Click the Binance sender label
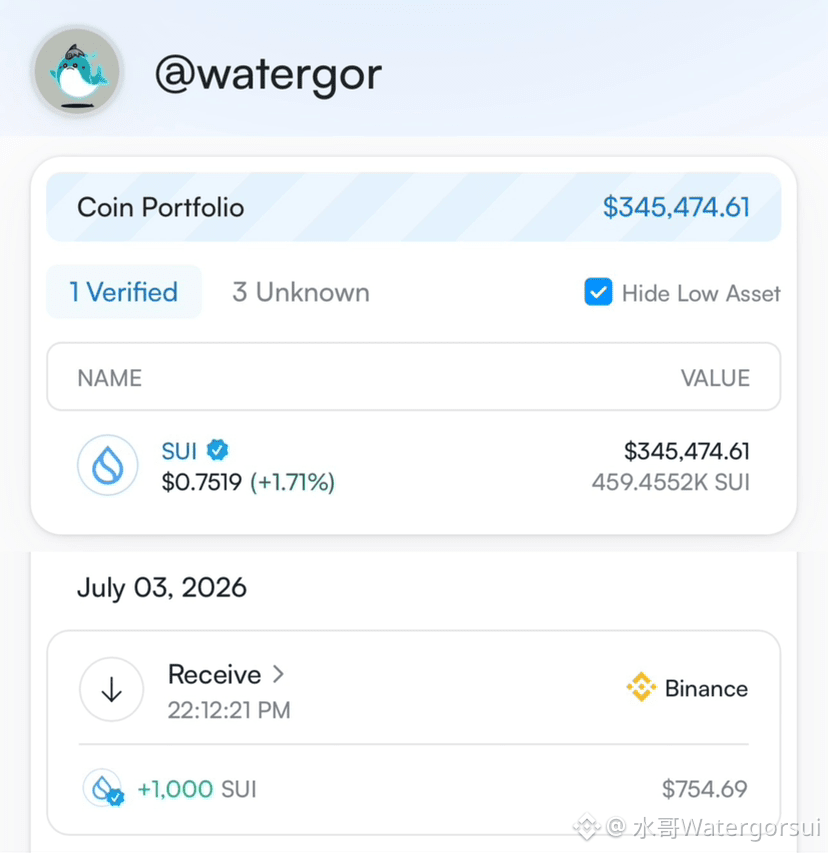The height and width of the screenshot is (853, 828). coord(706,688)
